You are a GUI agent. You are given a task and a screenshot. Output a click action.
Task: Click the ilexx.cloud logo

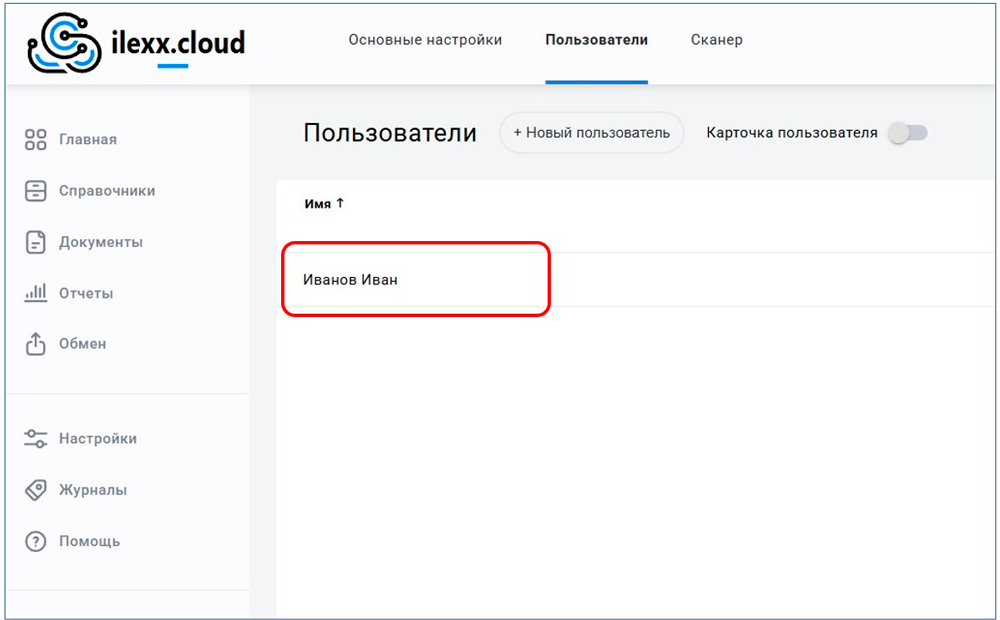point(136,43)
